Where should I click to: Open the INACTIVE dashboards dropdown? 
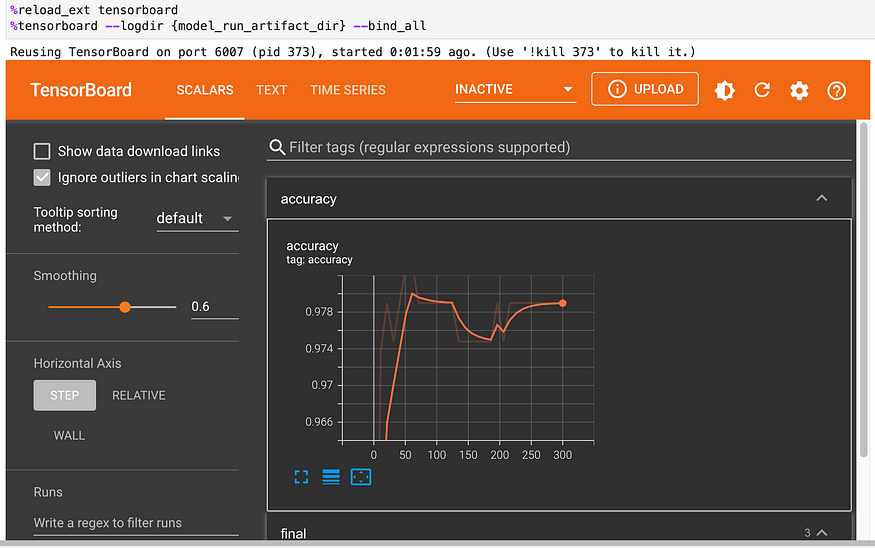click(515, 89)
